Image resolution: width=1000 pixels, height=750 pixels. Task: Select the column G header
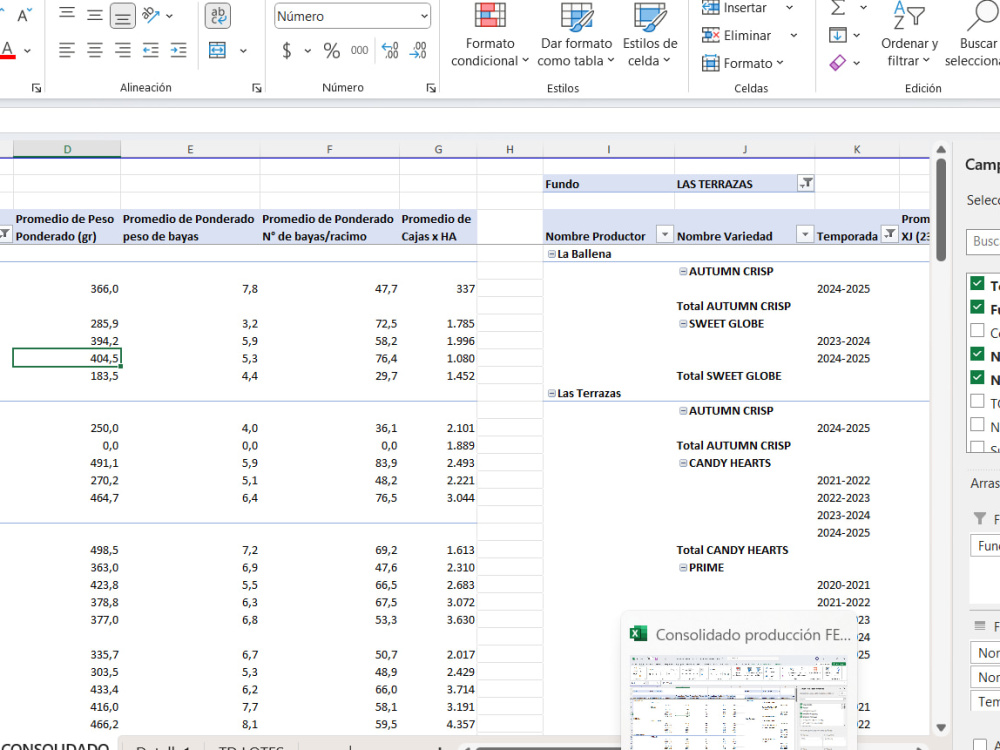[x=438, y=149]
